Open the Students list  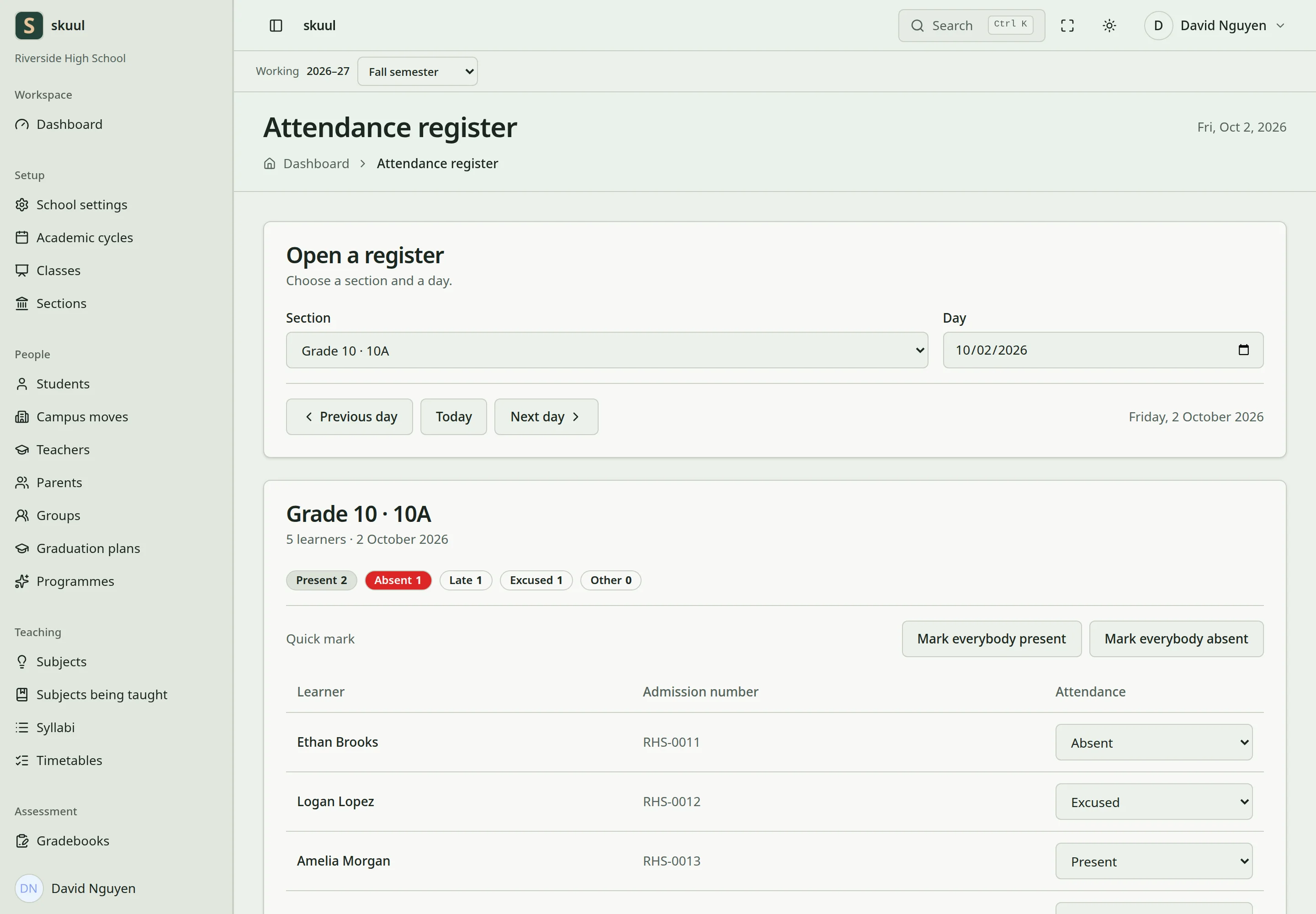(x=116, y=384)
